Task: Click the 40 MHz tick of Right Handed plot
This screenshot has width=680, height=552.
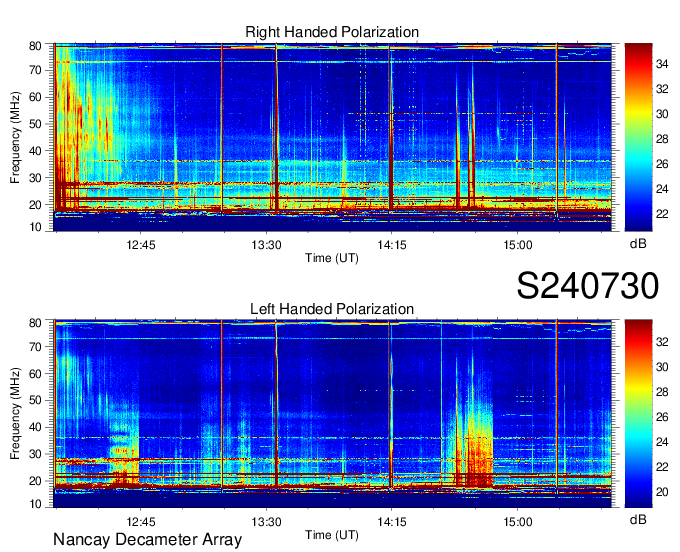Action: [x=35, y=151]
